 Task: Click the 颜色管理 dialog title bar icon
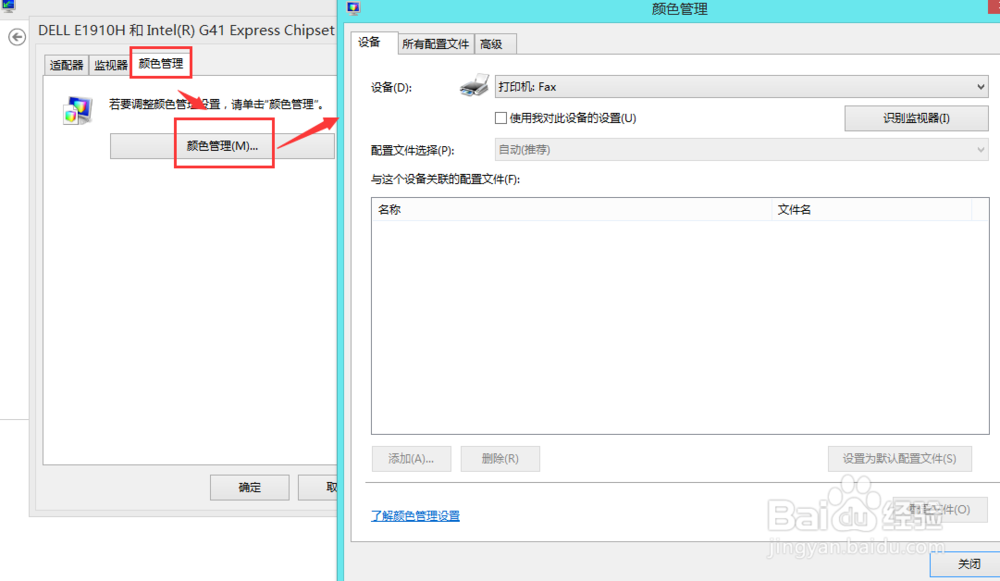(x=352, y=9)
